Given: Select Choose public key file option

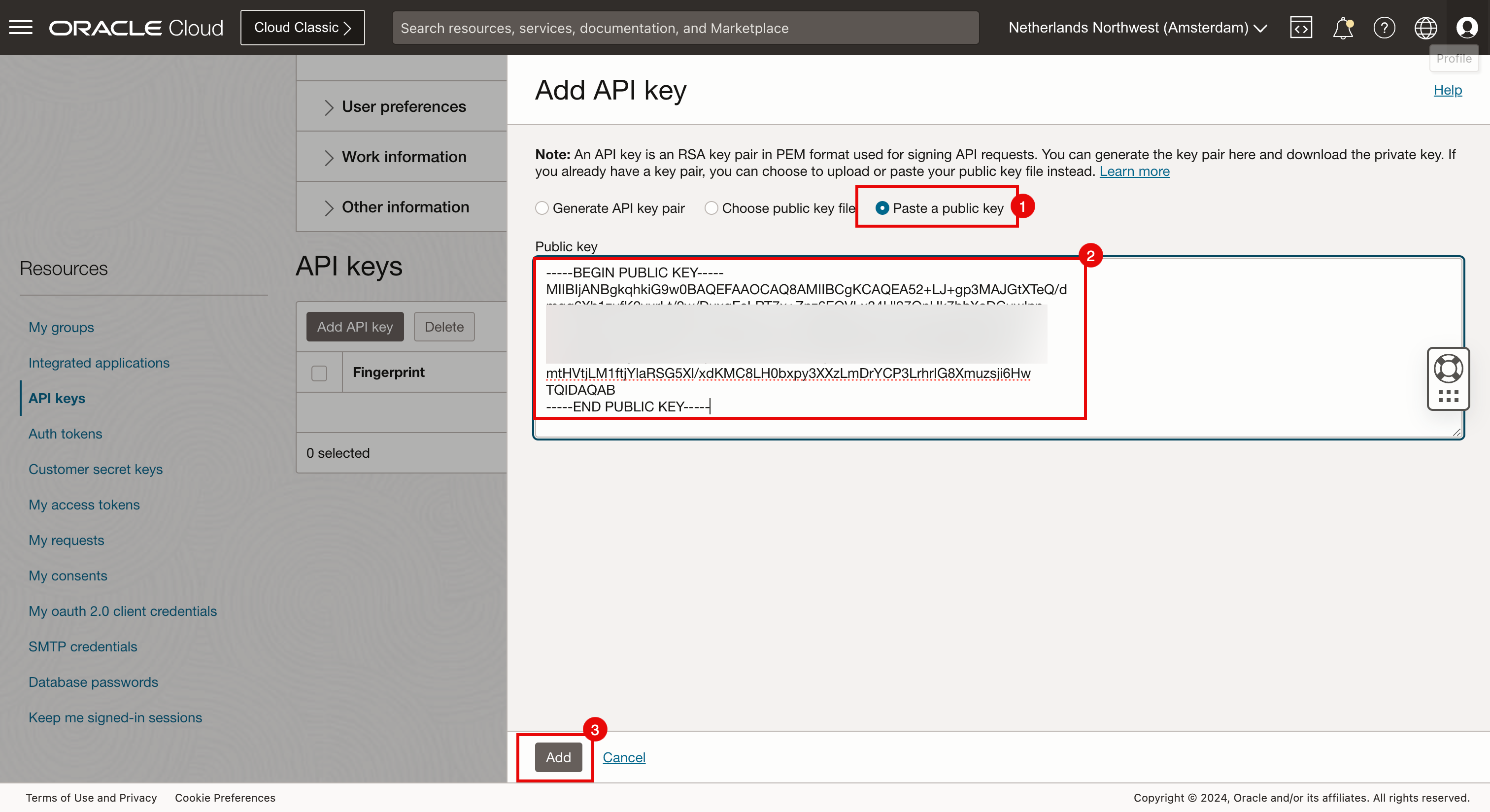Looking at the screenshot, I should click(x=711, y=208).
